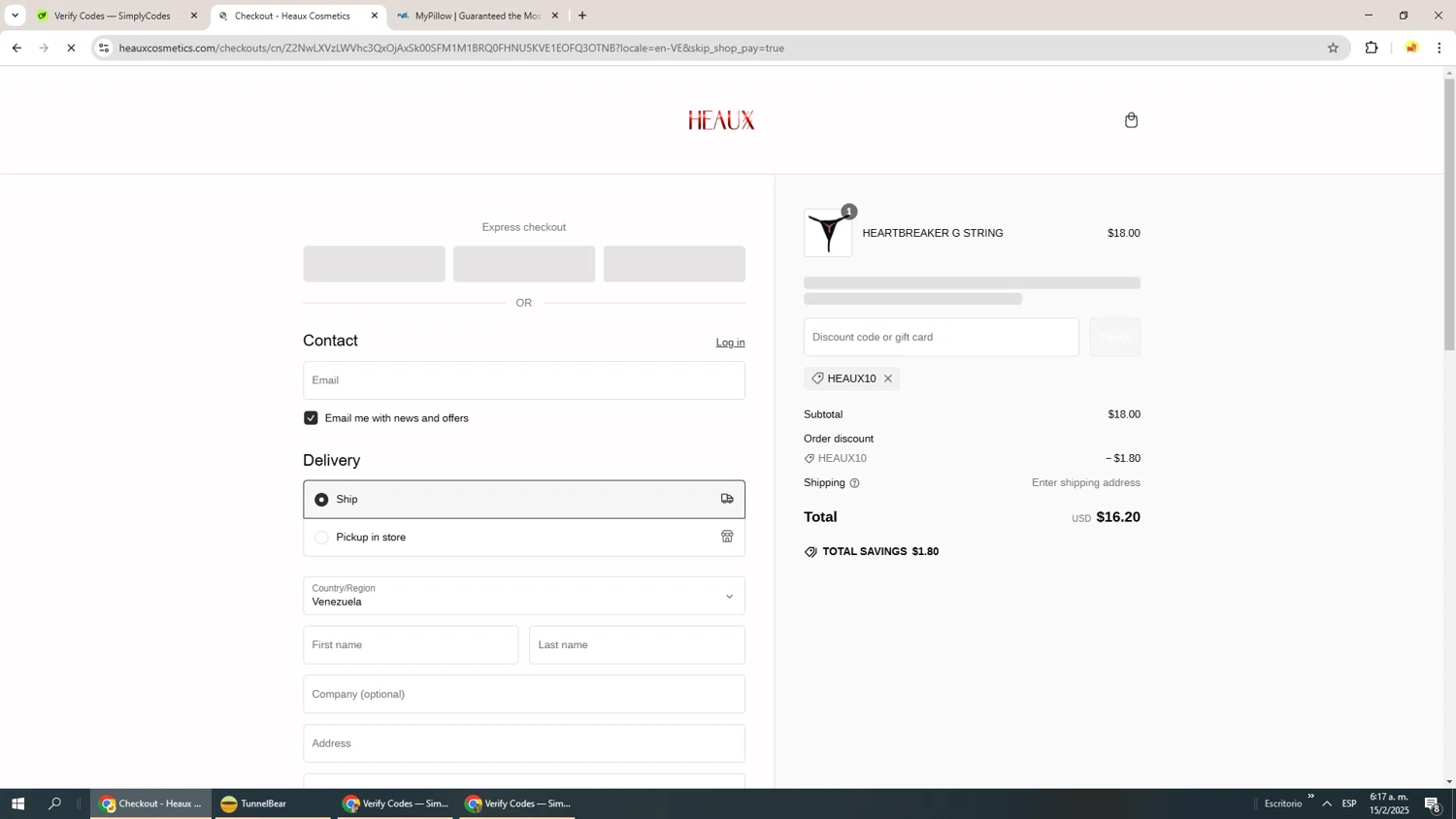Click the truck icon on Ship
The image size is (1456, 819).
(x=727, y=499)
